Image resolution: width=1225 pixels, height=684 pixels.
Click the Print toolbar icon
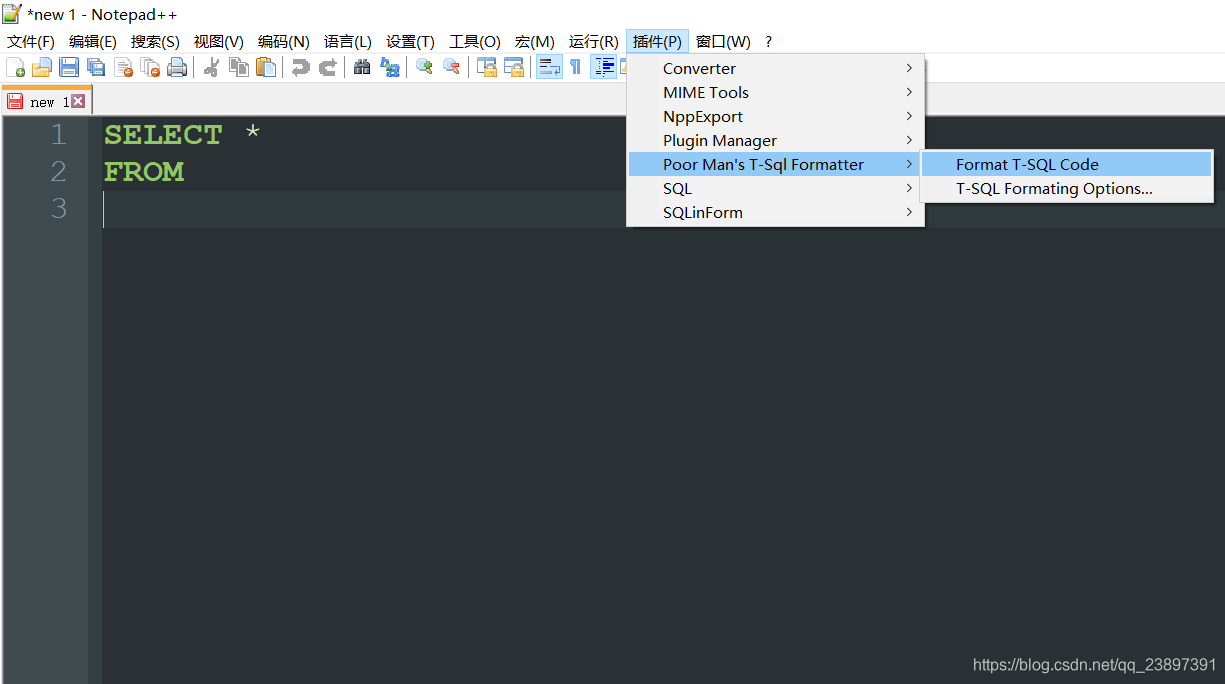click(177, 67)
